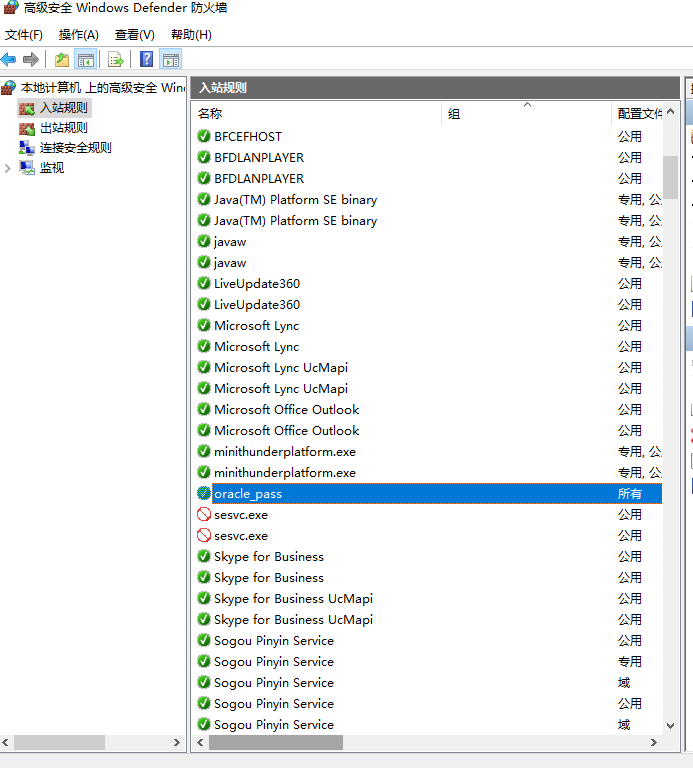Click the 监视 monitor tree icon
The image size is (693, 768).
click(x=26, y=168)
